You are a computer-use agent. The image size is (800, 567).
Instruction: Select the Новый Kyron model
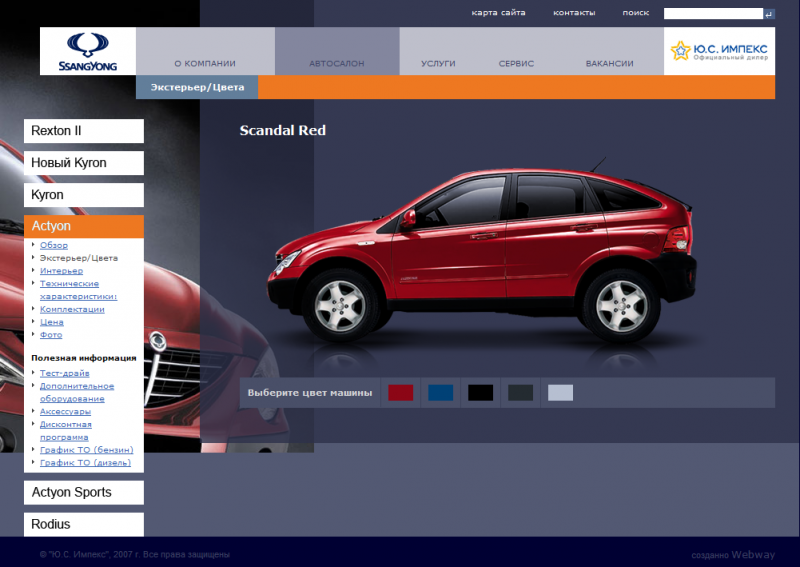(x=84, y=163)
